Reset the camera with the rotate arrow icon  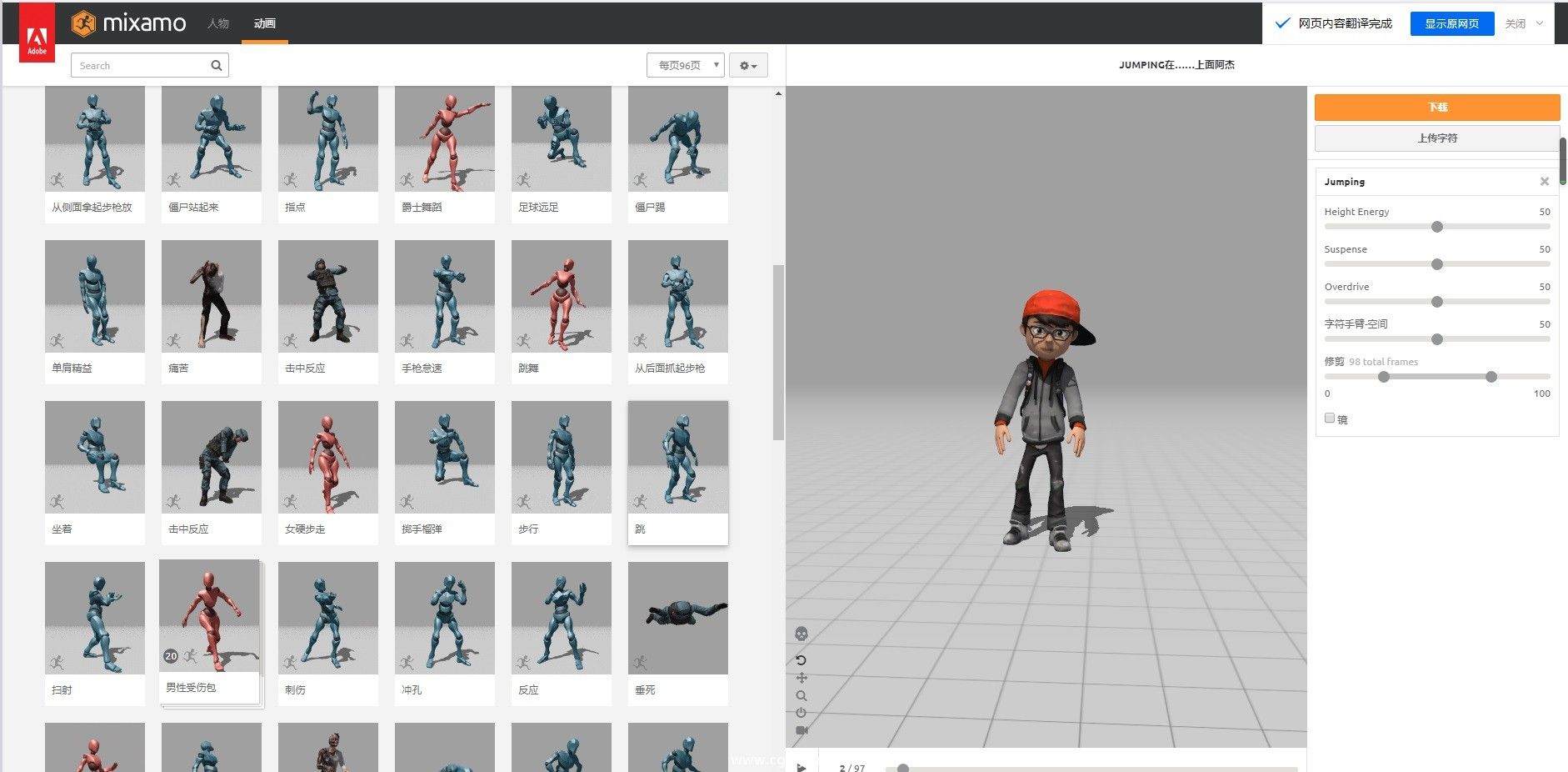tap(801, 660)
